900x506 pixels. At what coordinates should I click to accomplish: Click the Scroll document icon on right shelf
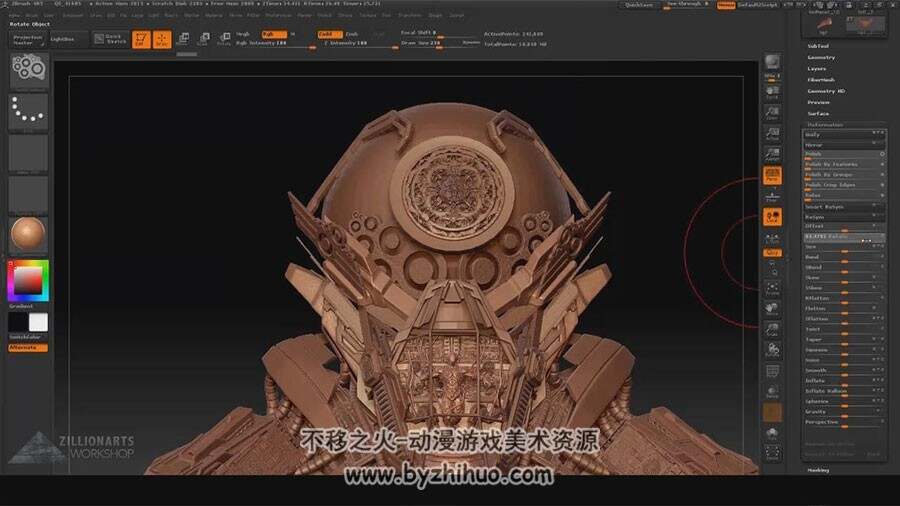coord(772,92)
